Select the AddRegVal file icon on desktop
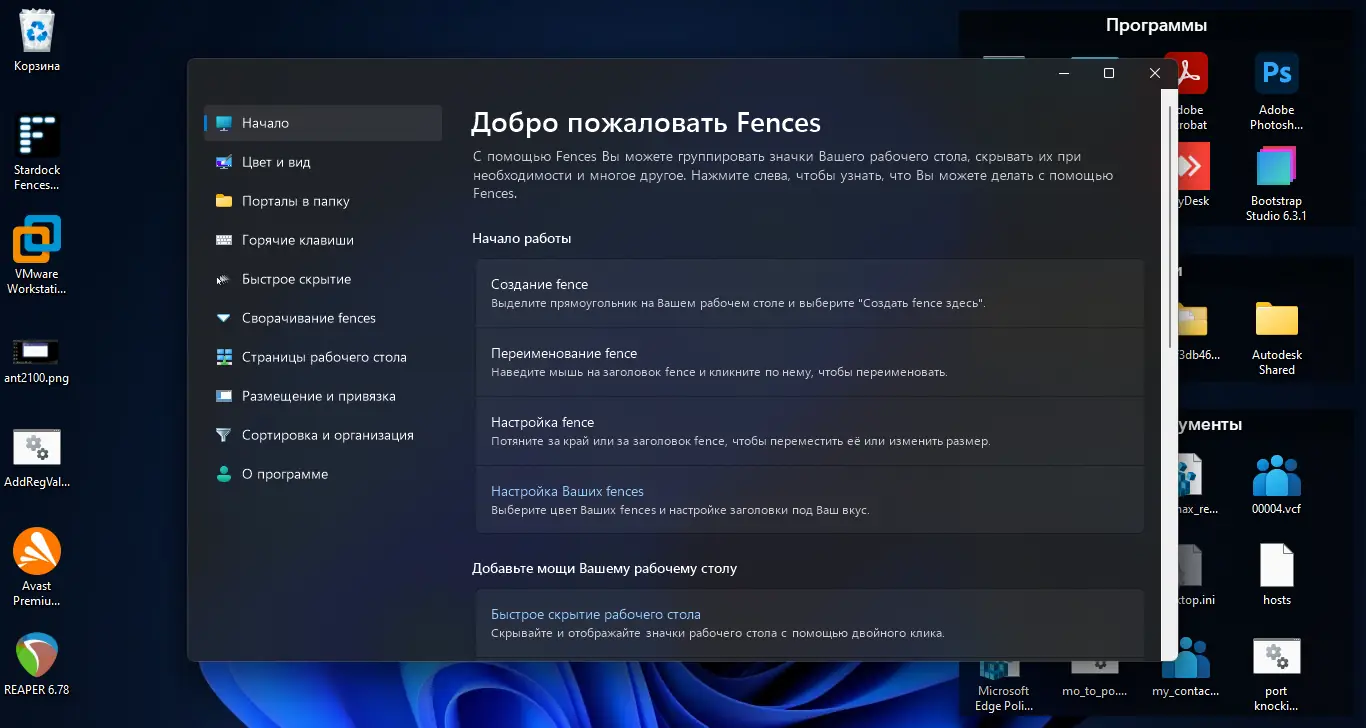This screenshot has width=1366, height=728. coord(37,459)
